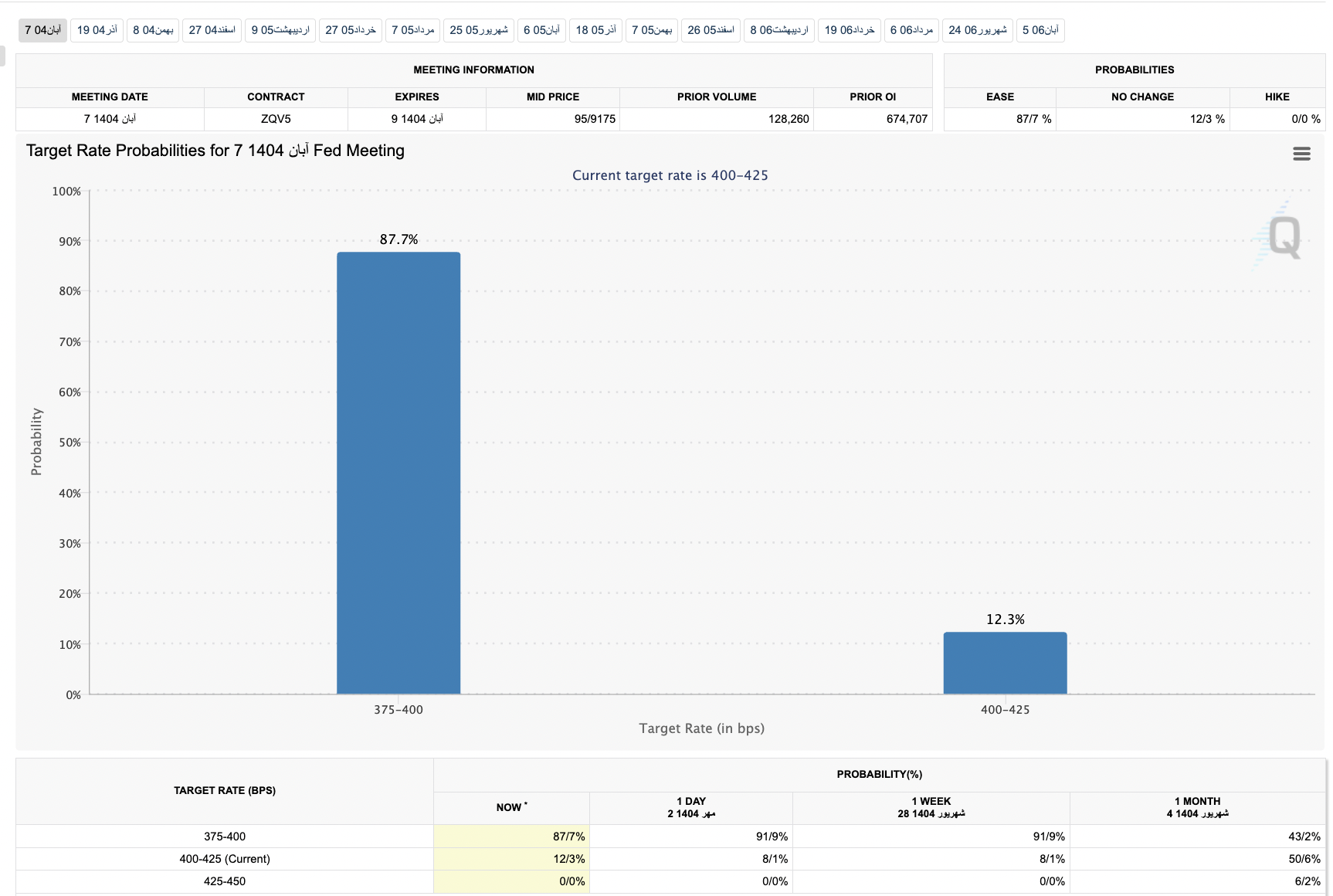Click the ZQV5 contract cell

click(276, 119)
